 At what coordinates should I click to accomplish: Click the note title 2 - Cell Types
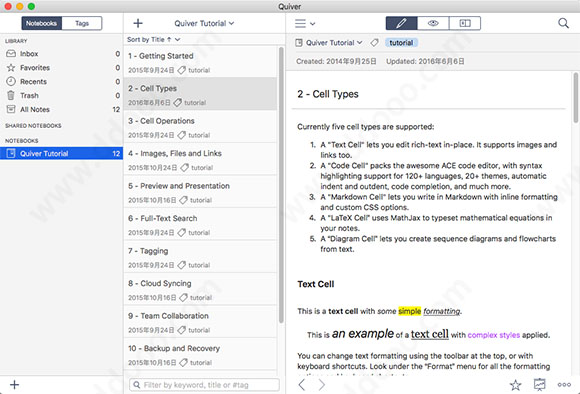(328, 94)
